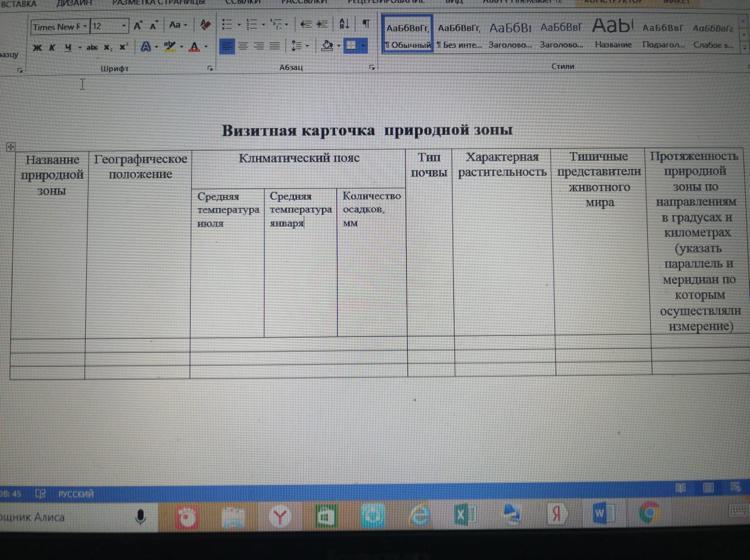
Task: Sort text with A-Z arrow icon
Action: pos(344,23)
